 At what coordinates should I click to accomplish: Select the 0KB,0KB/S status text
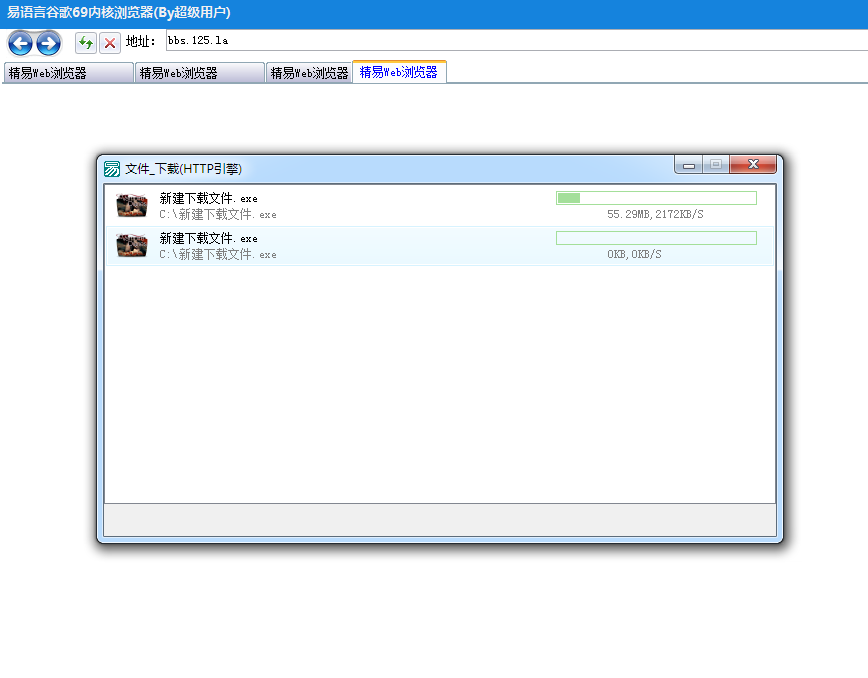(x=634, y=254)
